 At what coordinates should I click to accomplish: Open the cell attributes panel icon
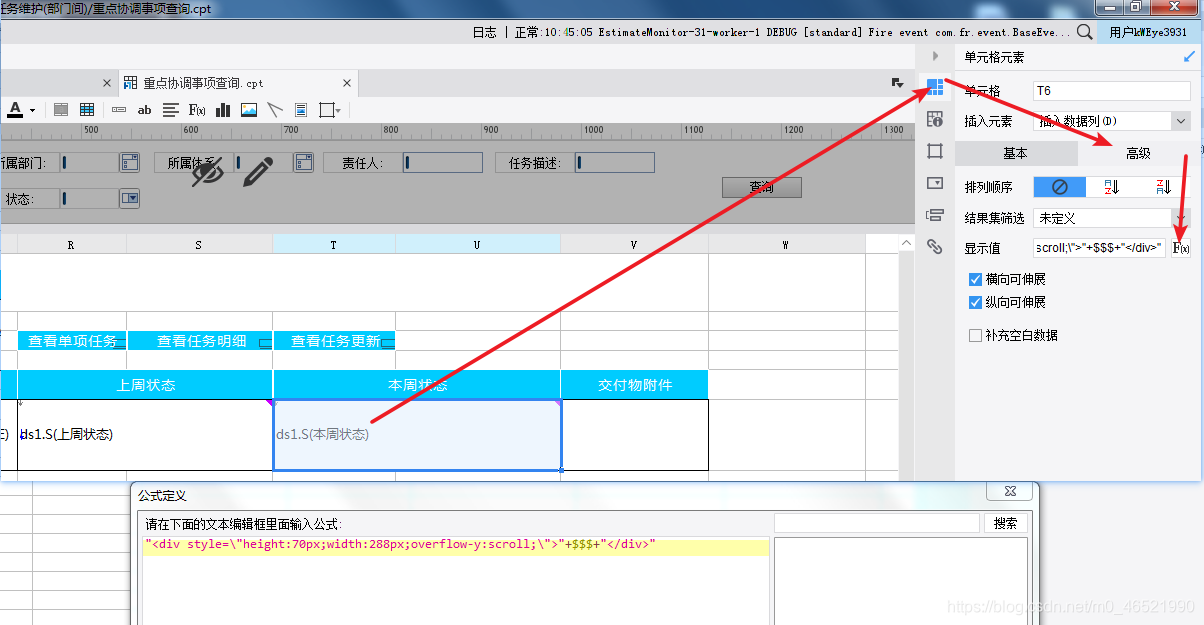(x=935, y=119)
